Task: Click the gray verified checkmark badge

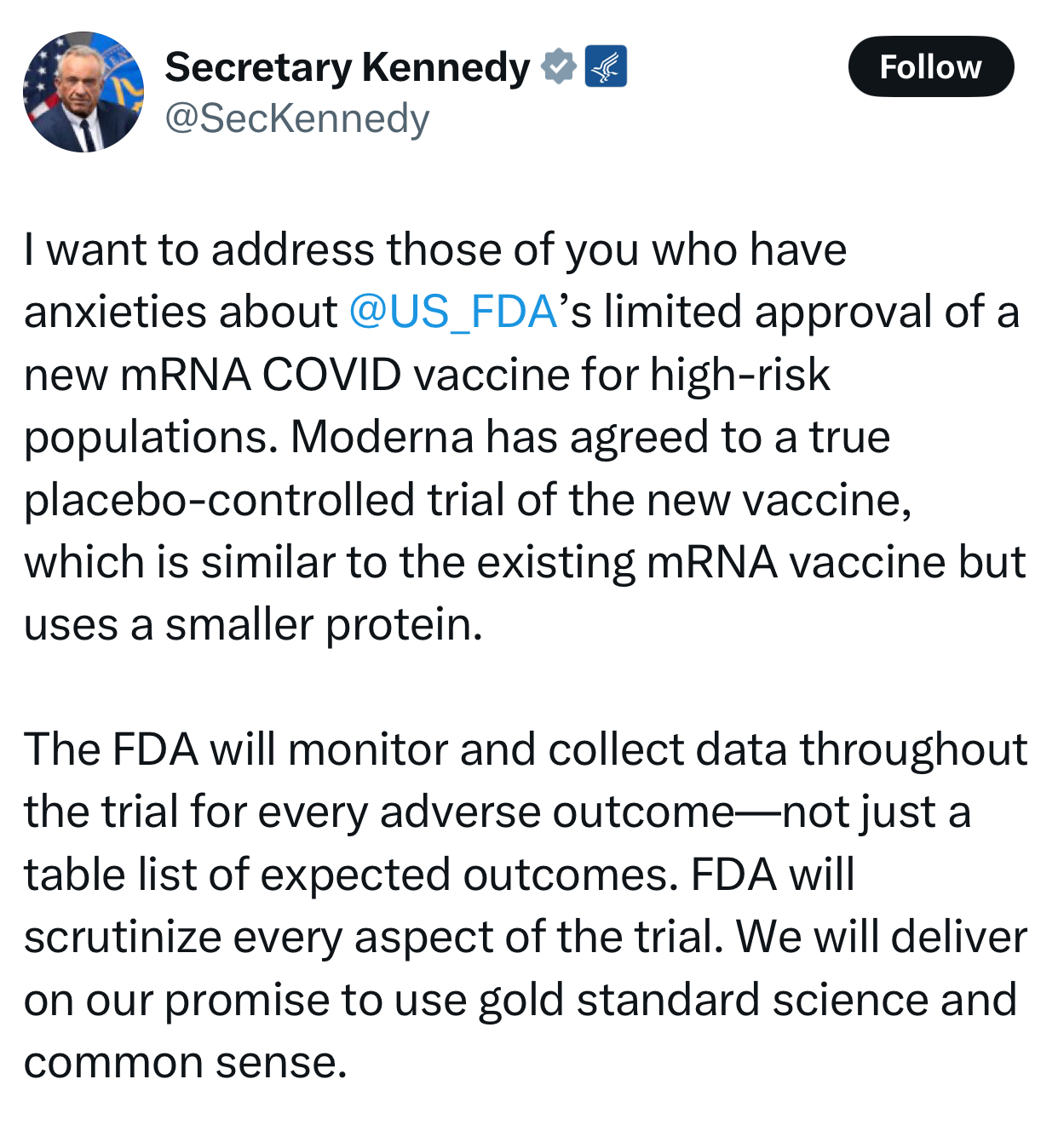Action: click(x=559, y=66)
